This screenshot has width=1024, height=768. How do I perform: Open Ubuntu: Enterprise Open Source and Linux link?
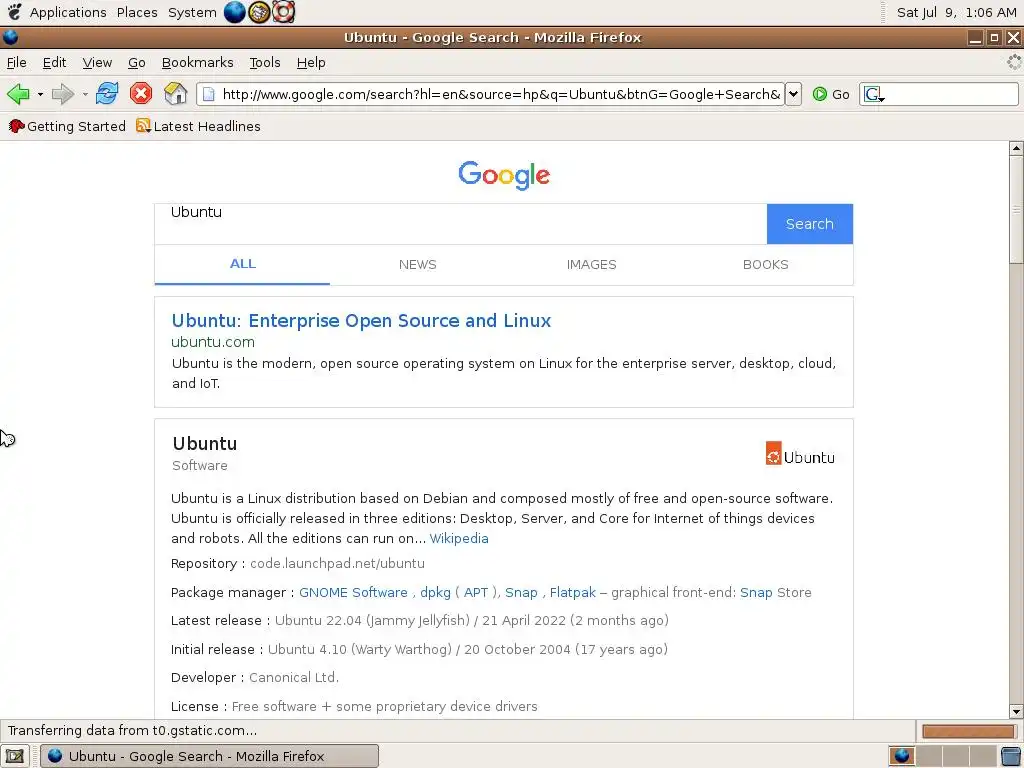[361, 321]
